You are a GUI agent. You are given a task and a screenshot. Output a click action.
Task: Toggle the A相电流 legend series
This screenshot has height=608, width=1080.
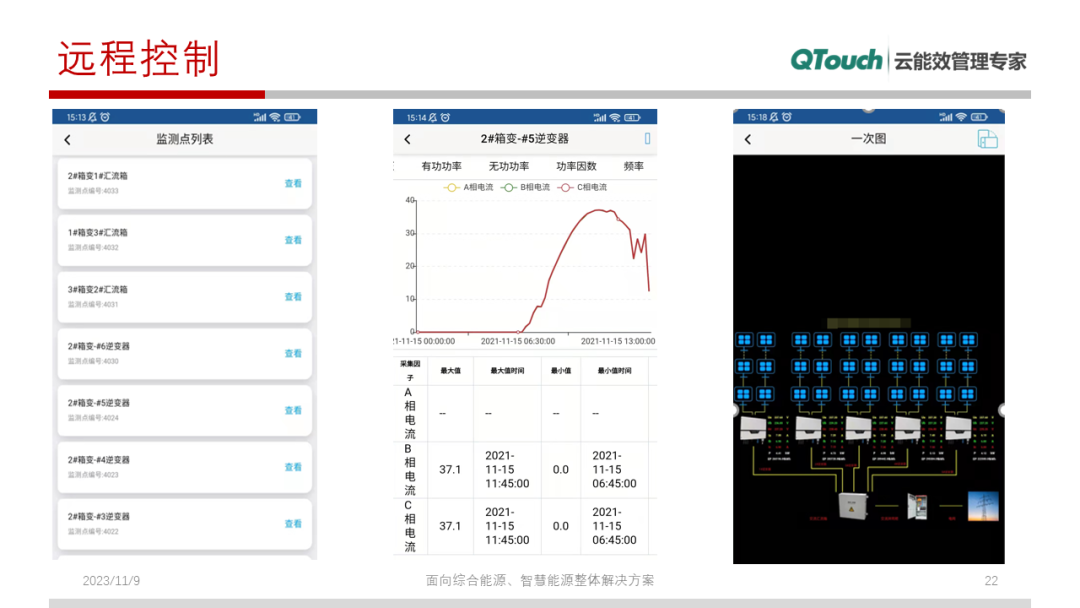(x=468, y=187)
